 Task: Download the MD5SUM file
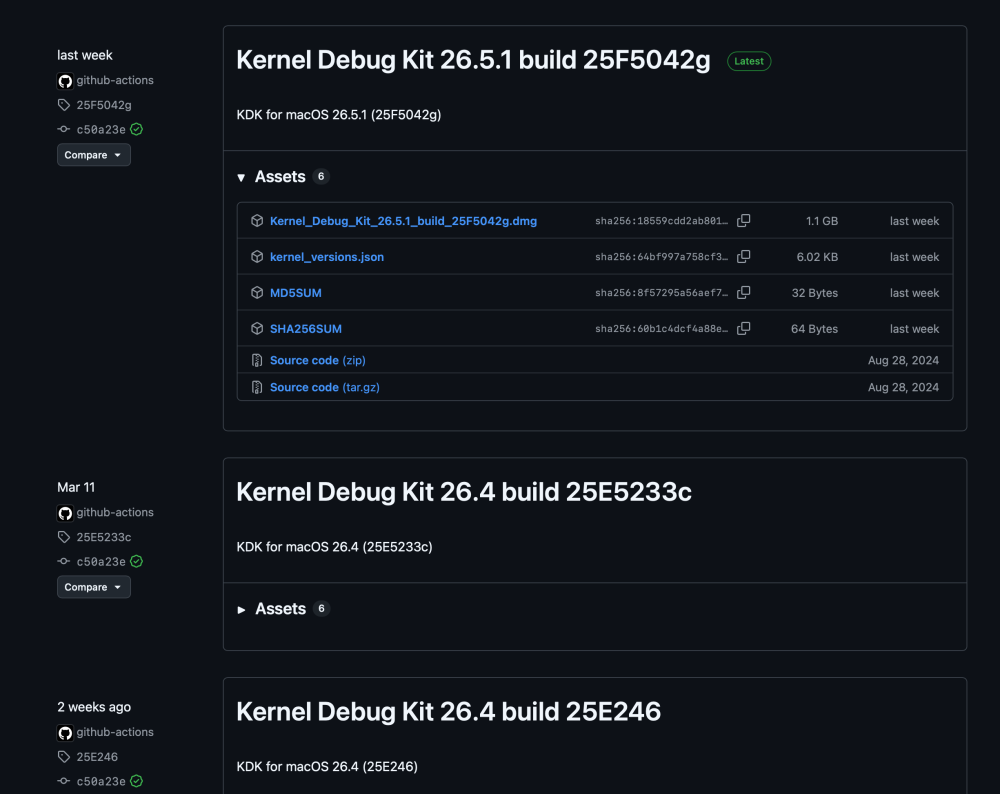pos(295,293)
